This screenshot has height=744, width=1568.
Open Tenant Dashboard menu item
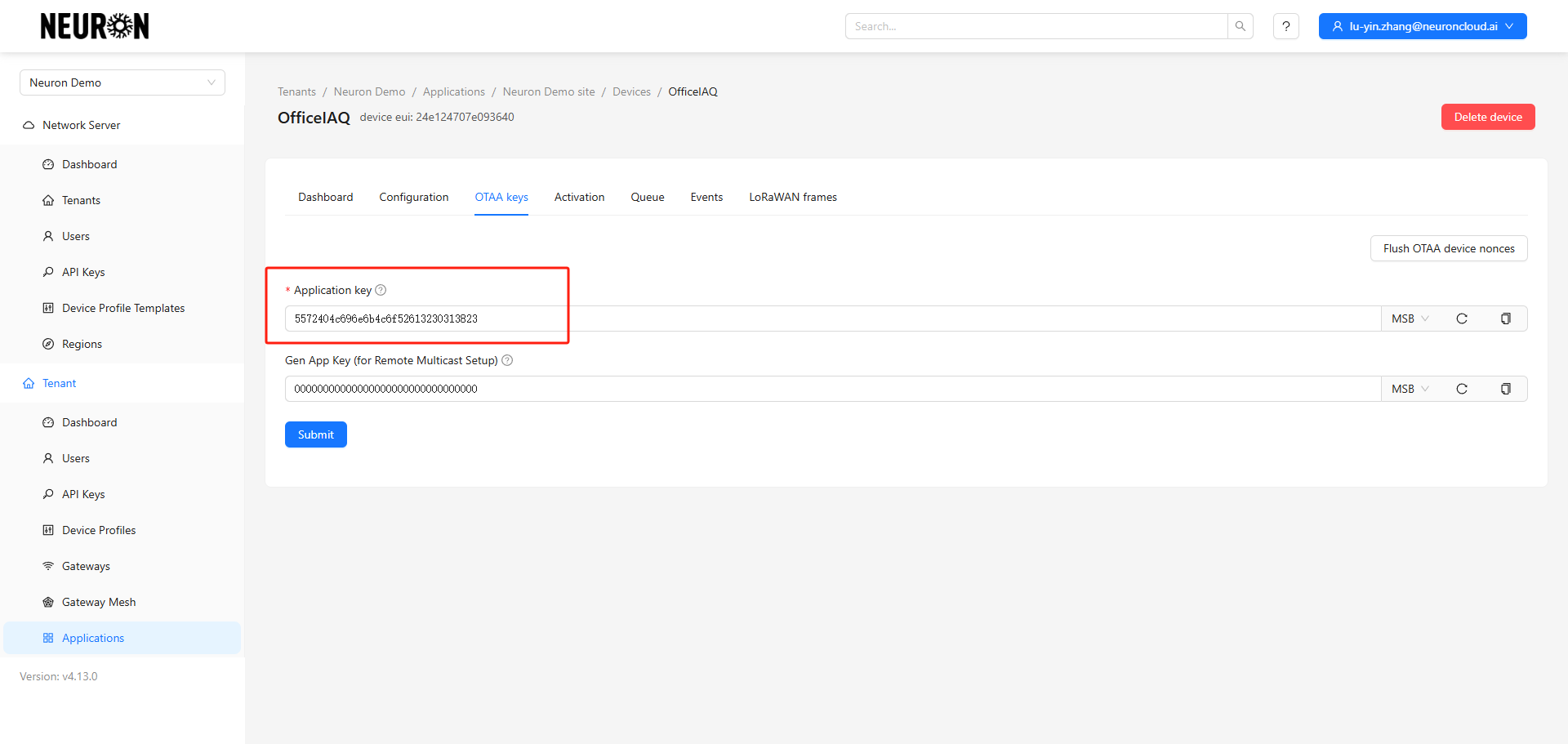tap(122, 422)
